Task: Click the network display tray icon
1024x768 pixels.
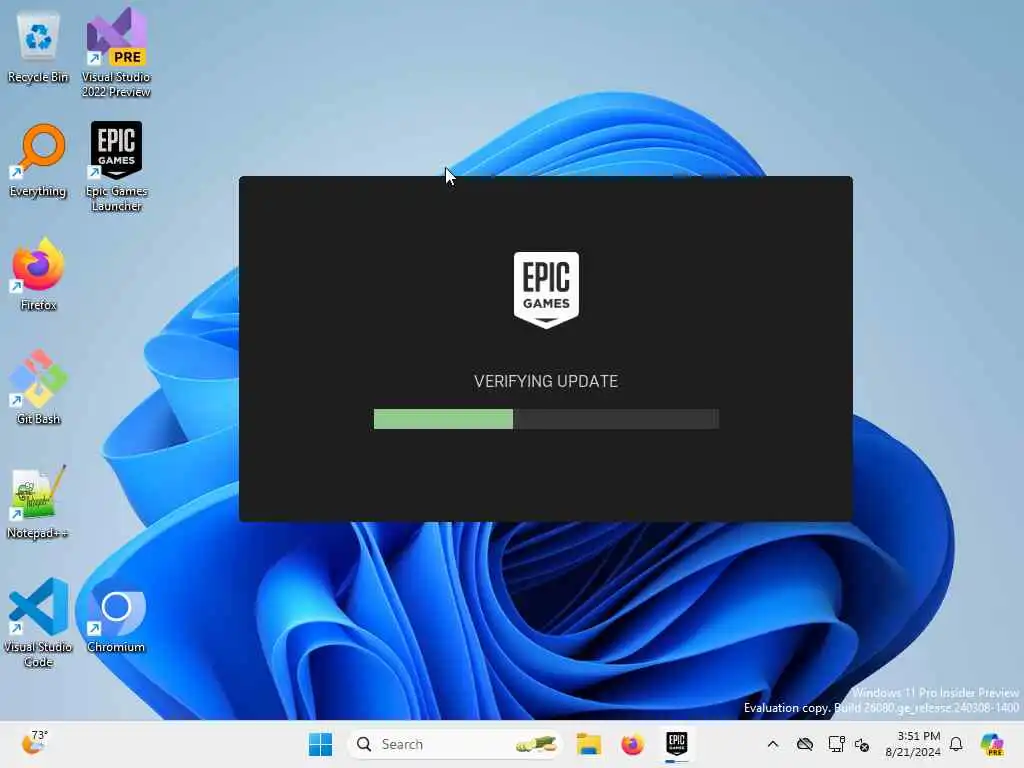Action: tap(837, 744)
